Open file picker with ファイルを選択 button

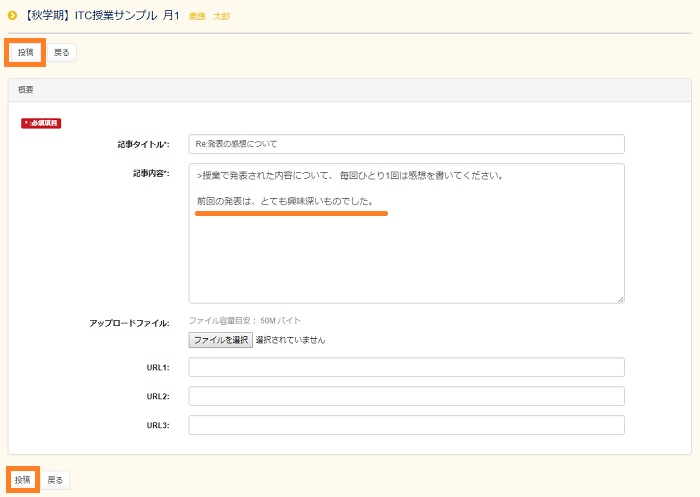click(x=221, y=340)
